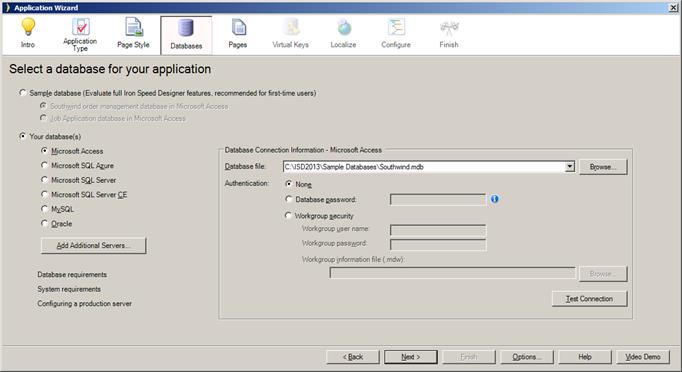This screenshot has width=682, height=372.
Task: Open Configuring a production server link
Action: pos(84,304)
